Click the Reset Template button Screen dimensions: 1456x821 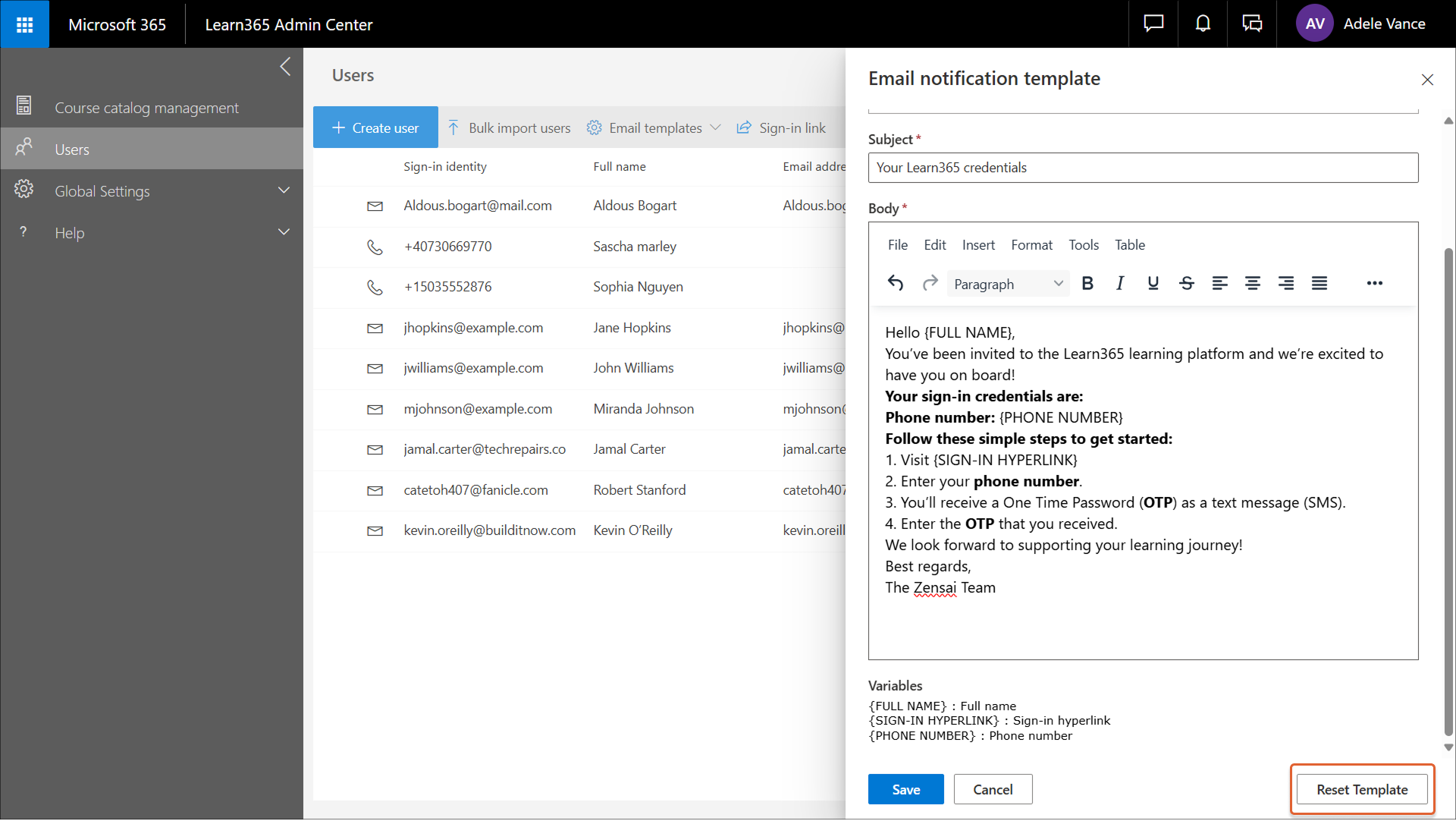tap(1362, 789)
